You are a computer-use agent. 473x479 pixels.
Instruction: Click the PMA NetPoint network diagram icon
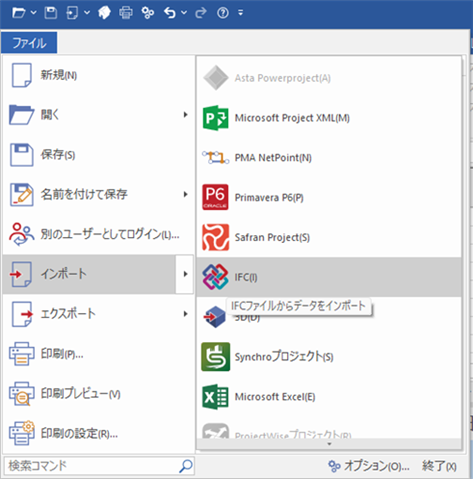click(x=216, y=157)
